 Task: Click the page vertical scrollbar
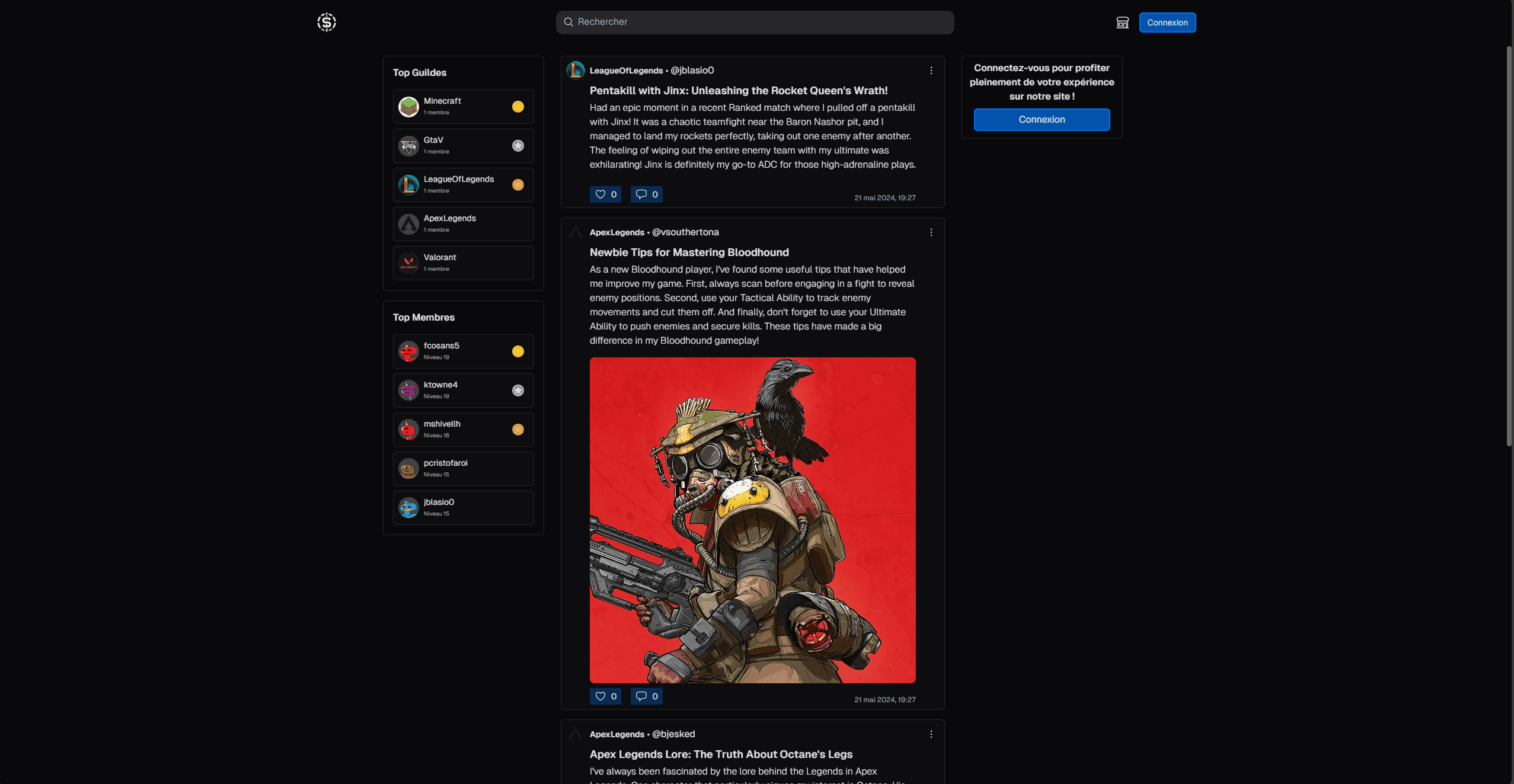[x=1509, y=246]
